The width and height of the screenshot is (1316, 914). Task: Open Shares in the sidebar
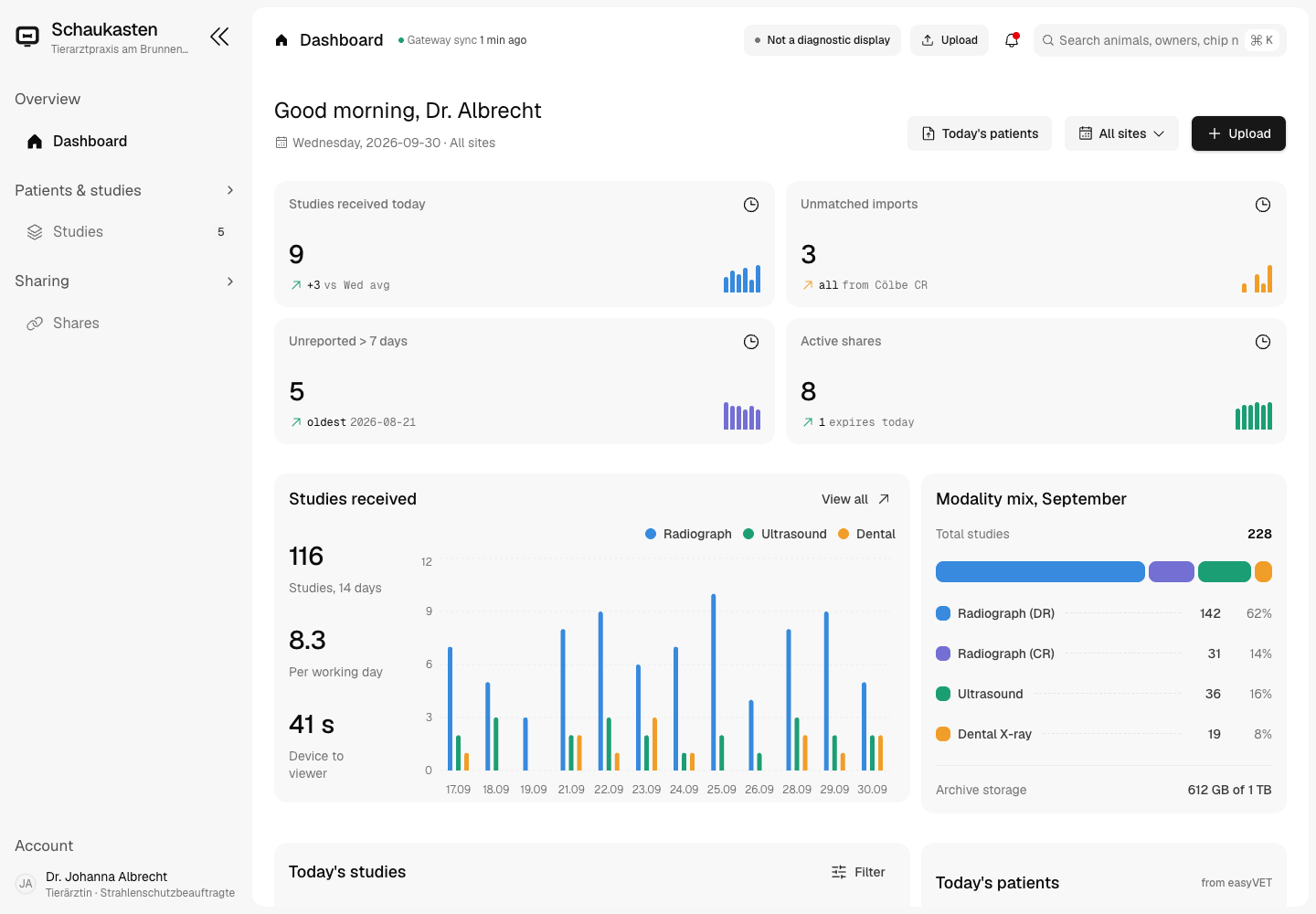tap(124, 324)
